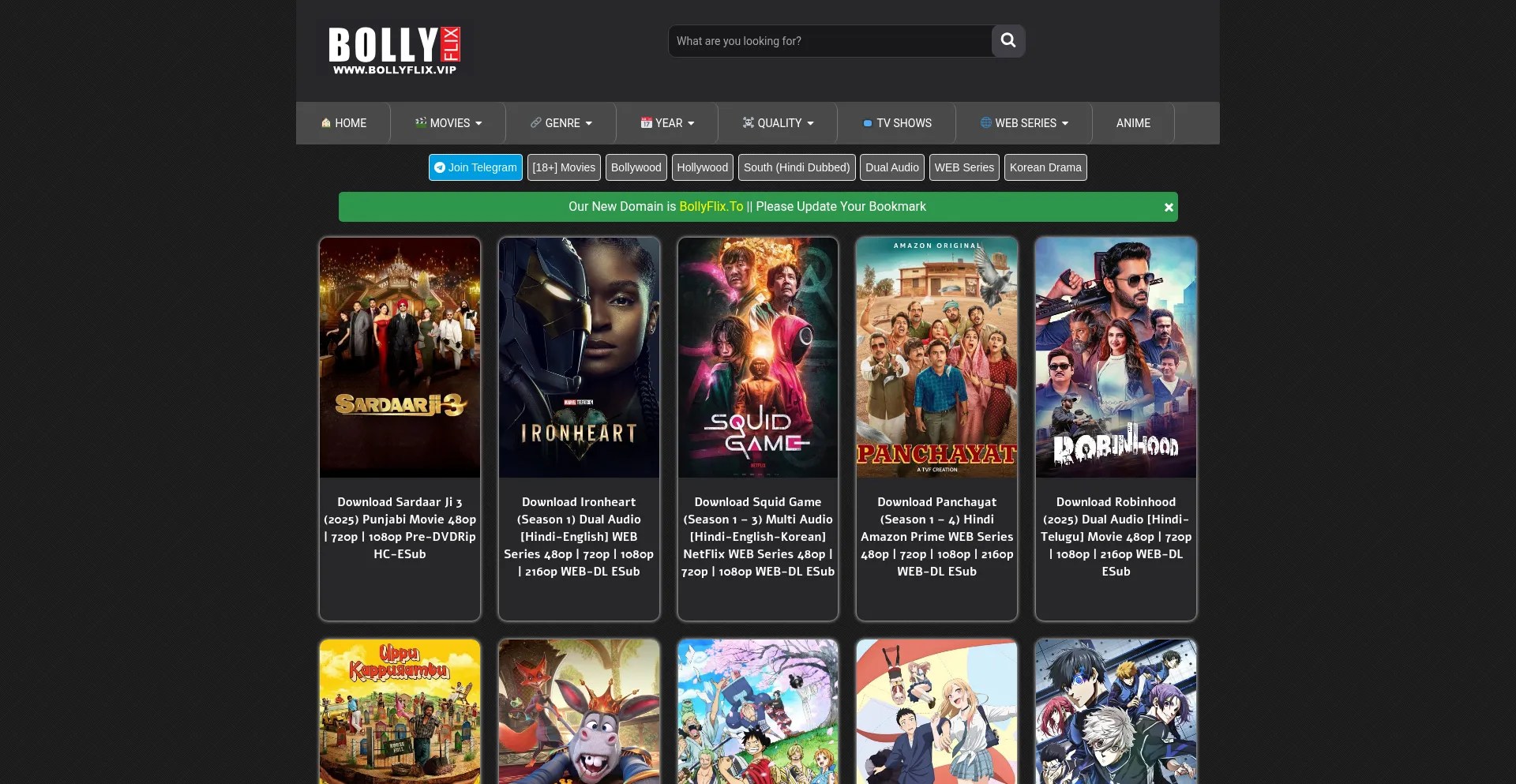This screenshot has height=784, width=1516.
Task: Dismiss the new domain announcement banner
Action: [x=1169, y=207]
